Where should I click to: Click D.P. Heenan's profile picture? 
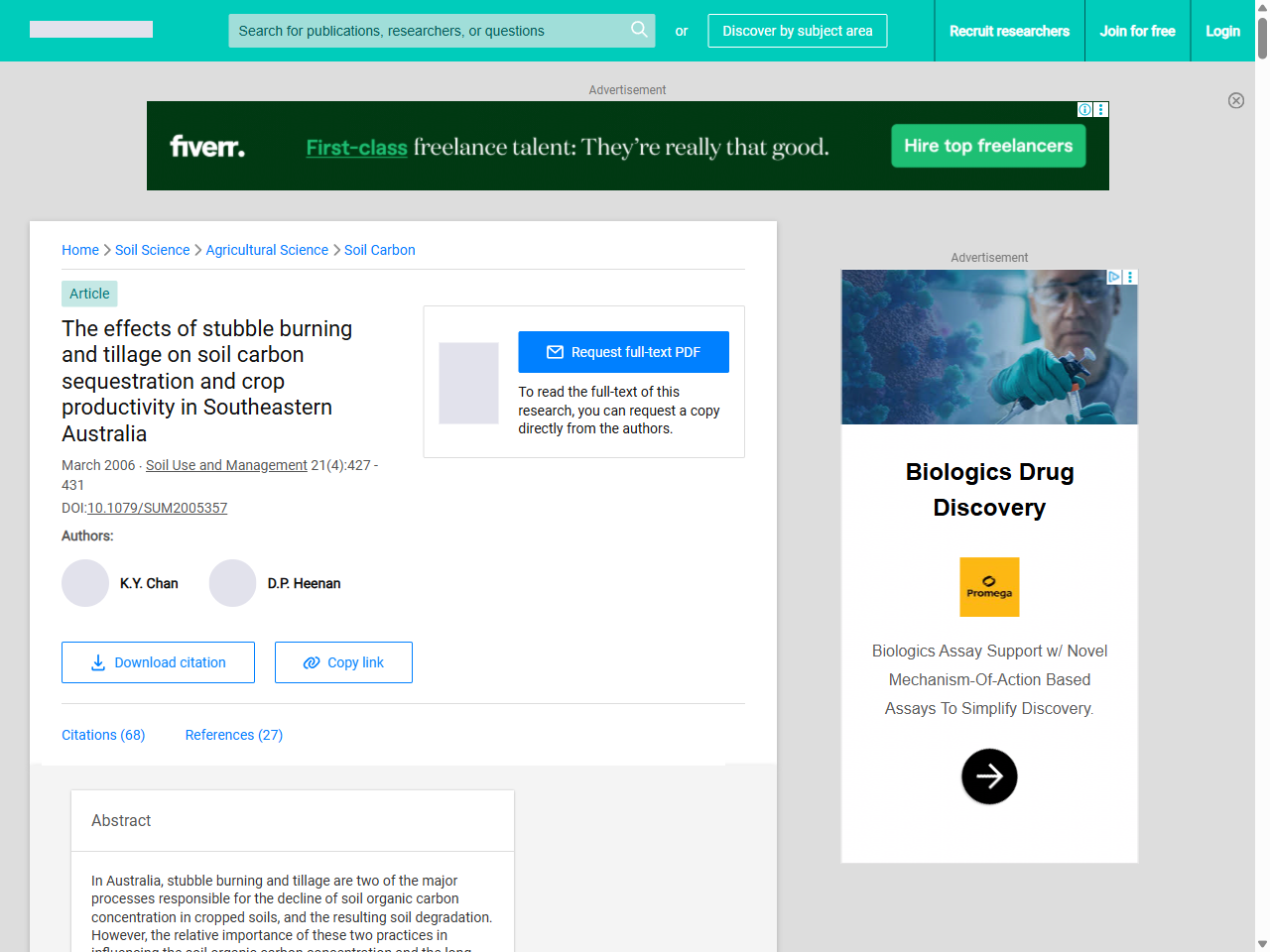click(232, 583)
